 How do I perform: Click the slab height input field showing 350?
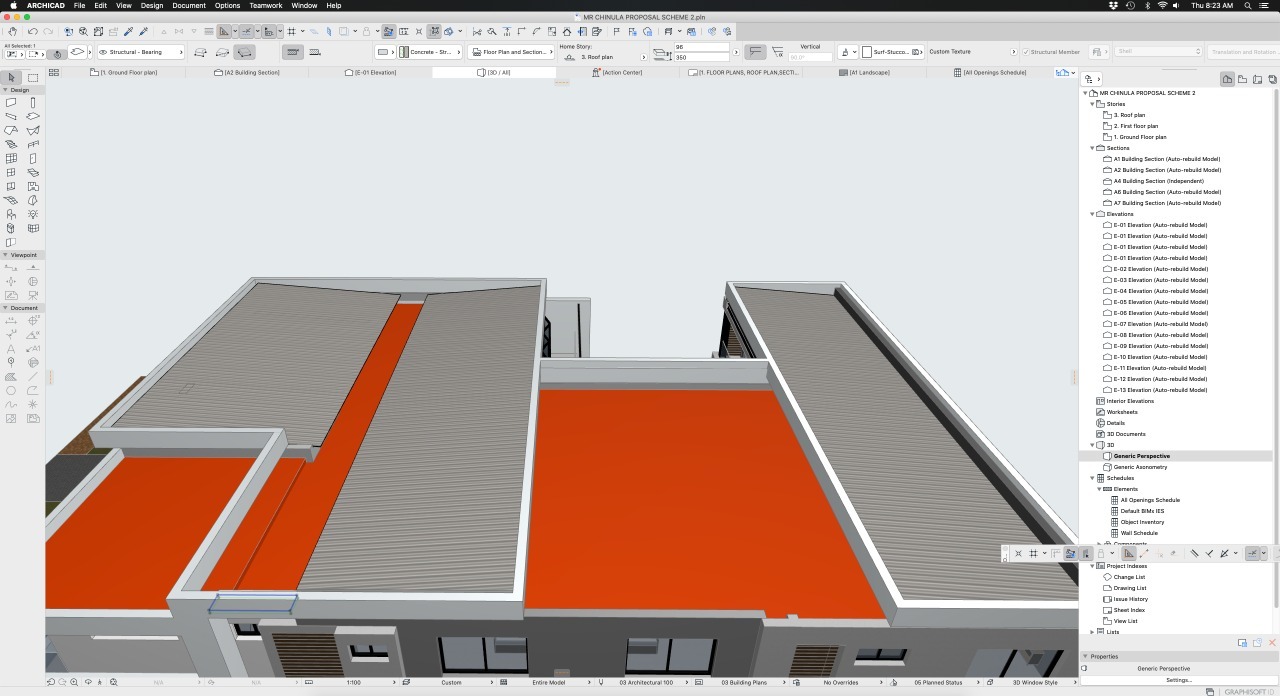click(x=700, y=58)
